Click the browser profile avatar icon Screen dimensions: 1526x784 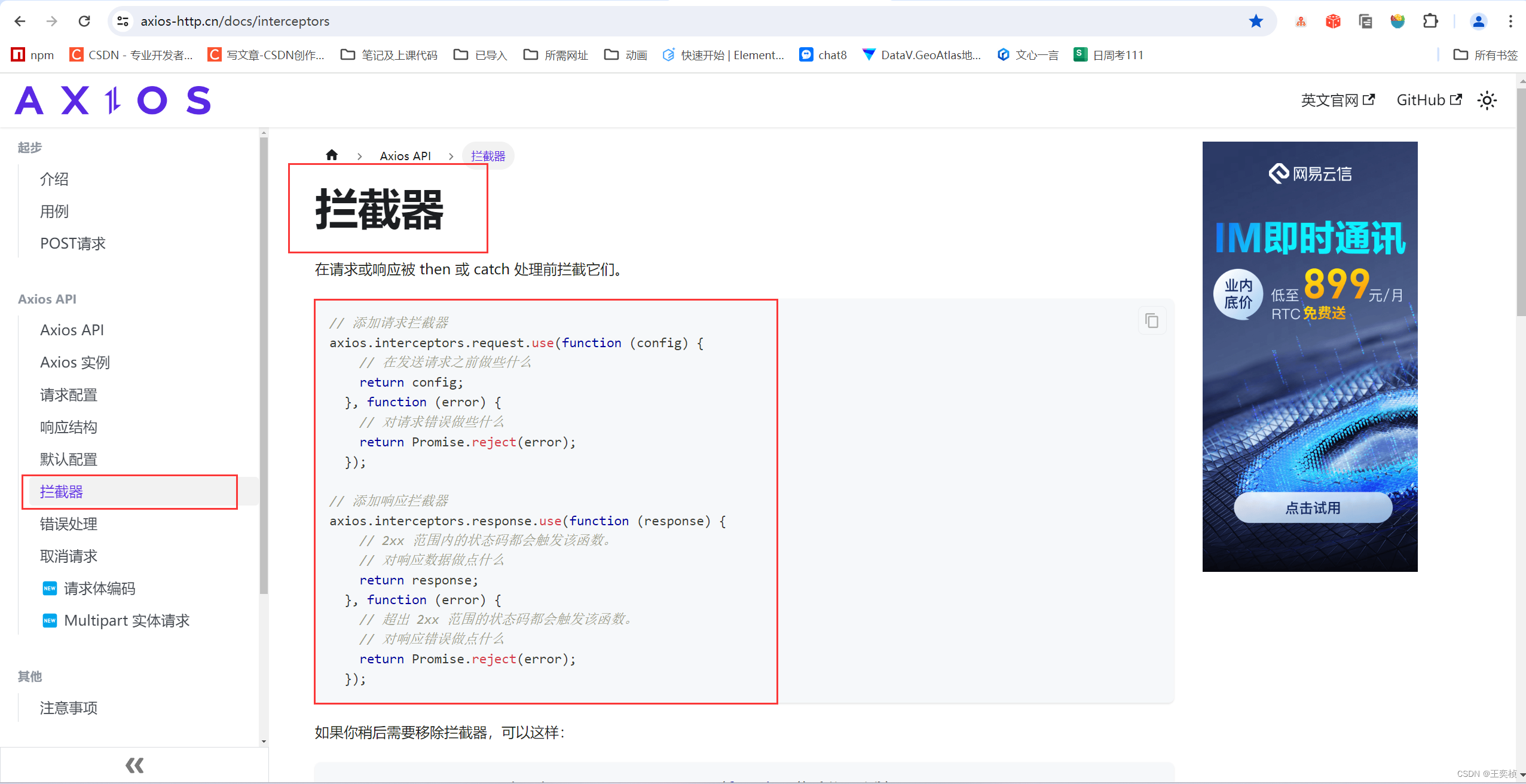[x=1478, y=21]
